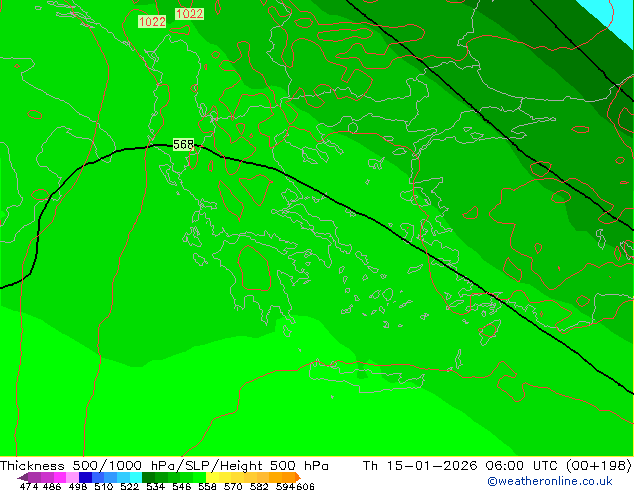Click the 606 legend value

point(305,486)
